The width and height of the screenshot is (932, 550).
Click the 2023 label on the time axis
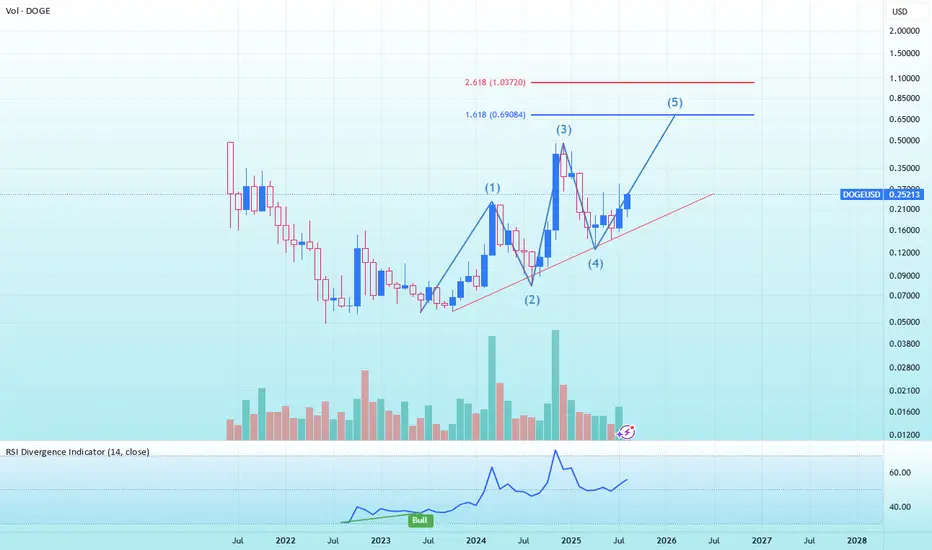[x=380, y=540]
